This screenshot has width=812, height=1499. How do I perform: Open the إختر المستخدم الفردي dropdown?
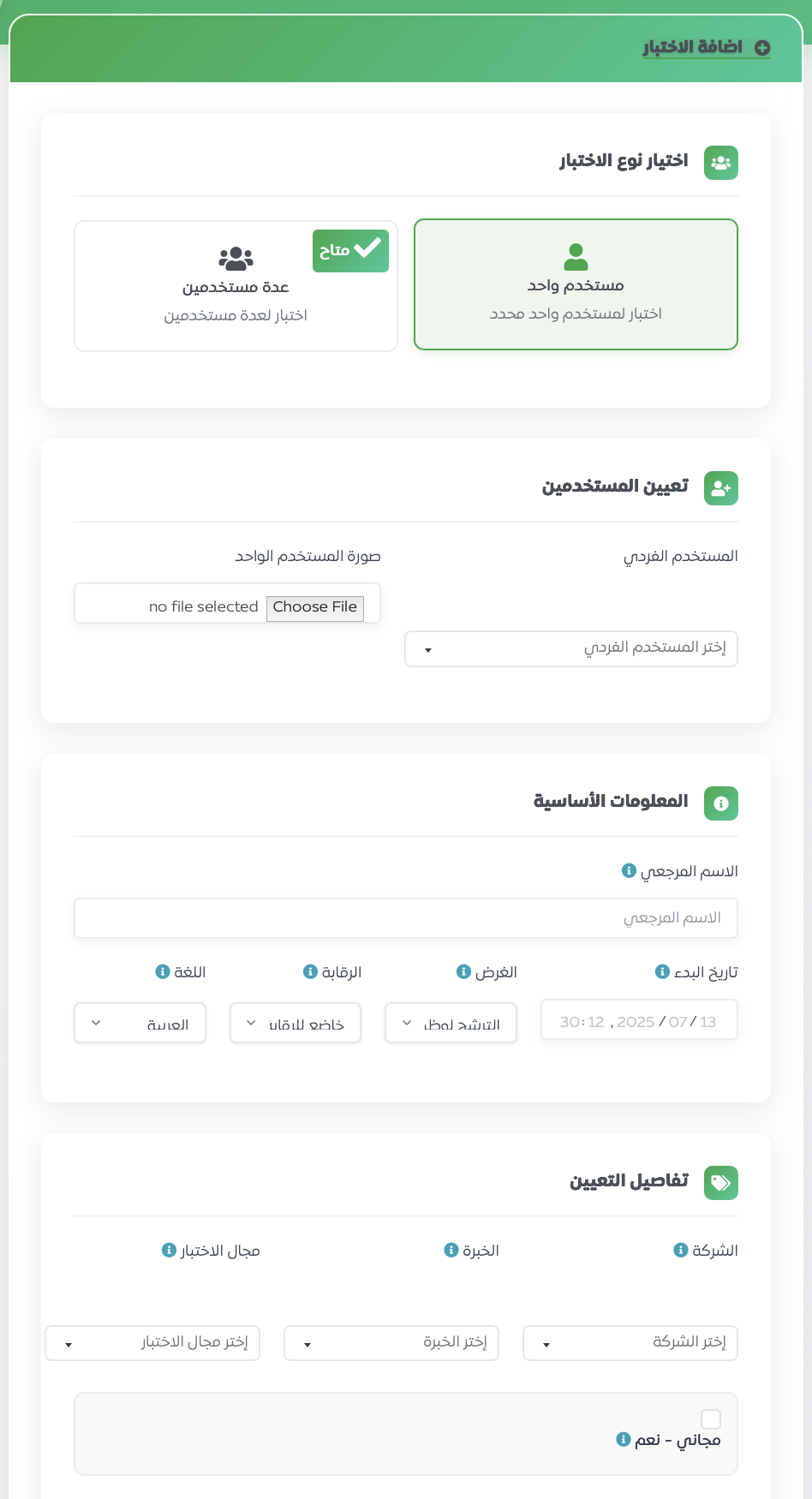click(x=571, y=648)
